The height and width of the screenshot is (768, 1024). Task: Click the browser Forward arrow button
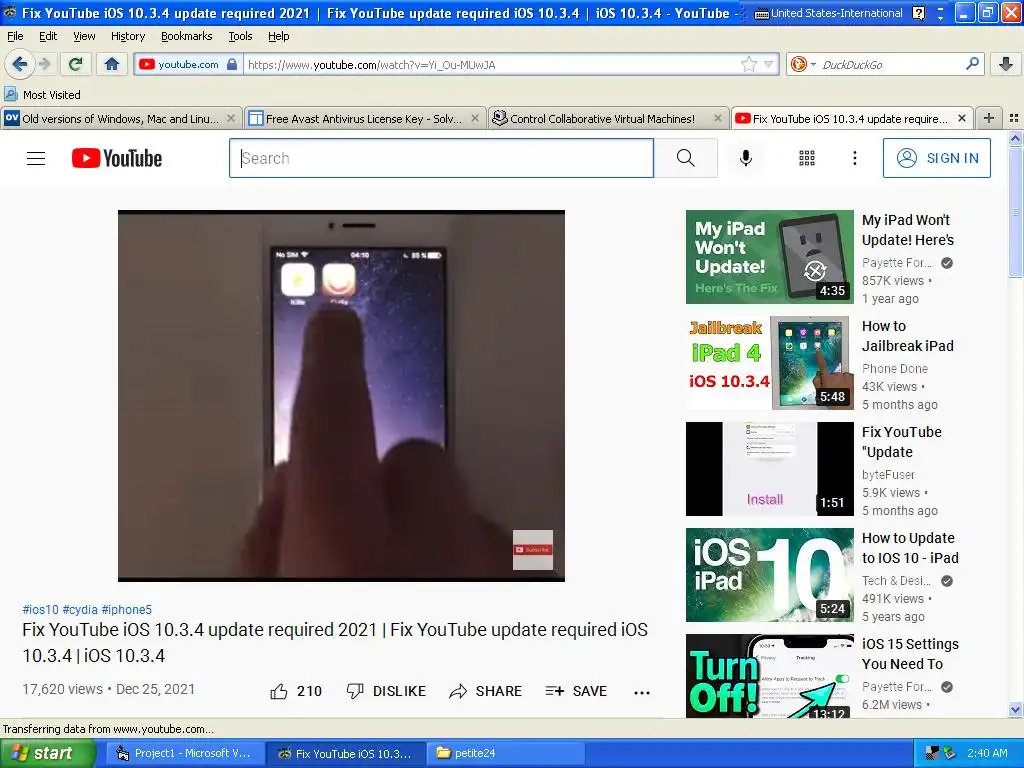(44, 64)
